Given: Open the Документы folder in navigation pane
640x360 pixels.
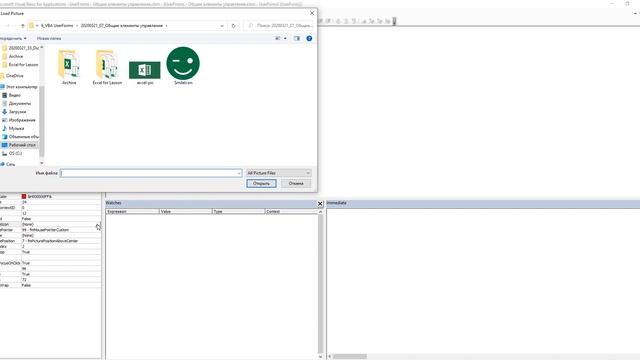Looking at the screenshot, I should coord(20,104).
